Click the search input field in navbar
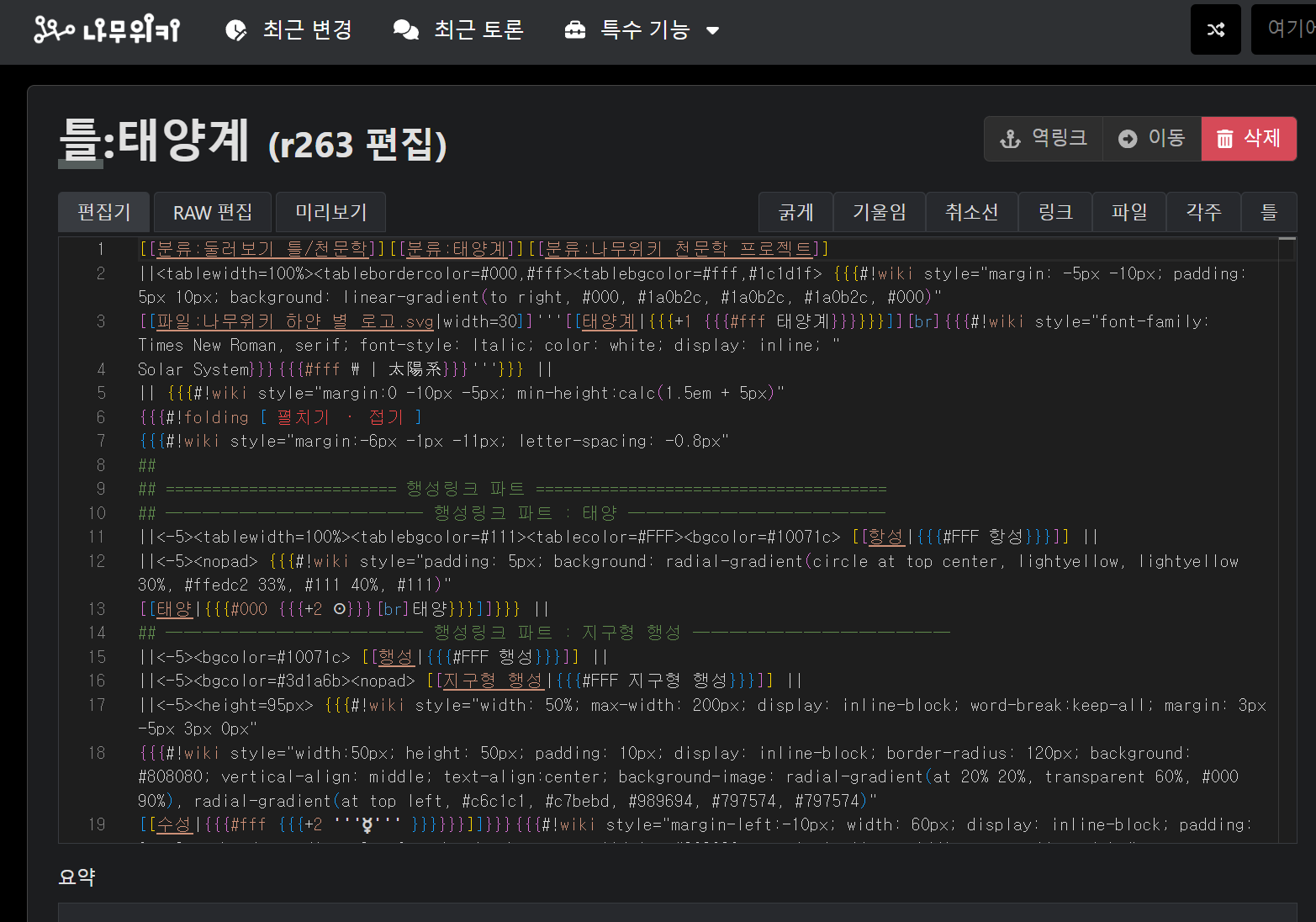 point(1287,30)
